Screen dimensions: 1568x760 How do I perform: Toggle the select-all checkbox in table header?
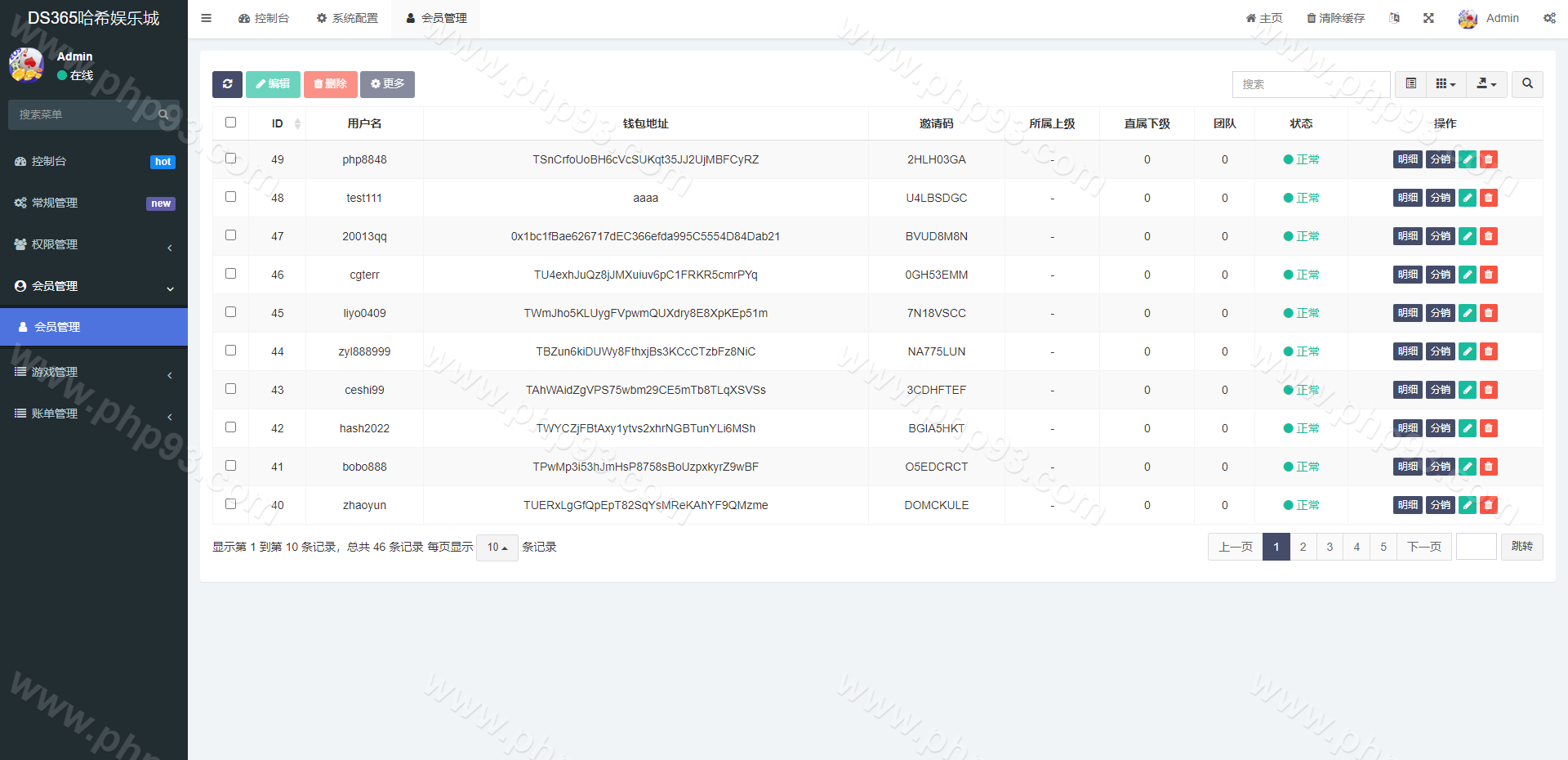pyautogui.click(x=231, y=123)
